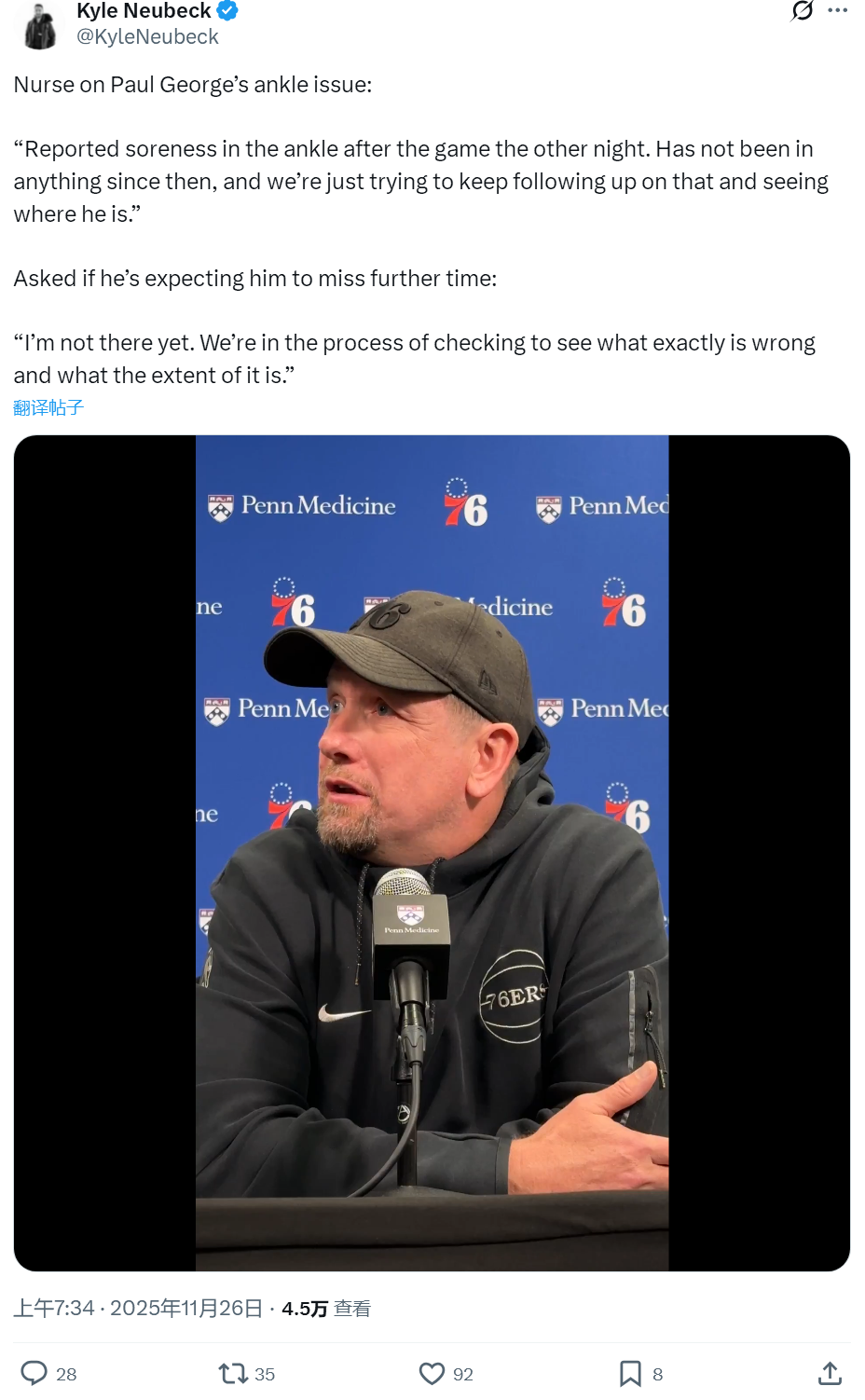Open the Grok explain icon
The height and width of the screenshot is (1400, 865).
(x=802, y=10)
